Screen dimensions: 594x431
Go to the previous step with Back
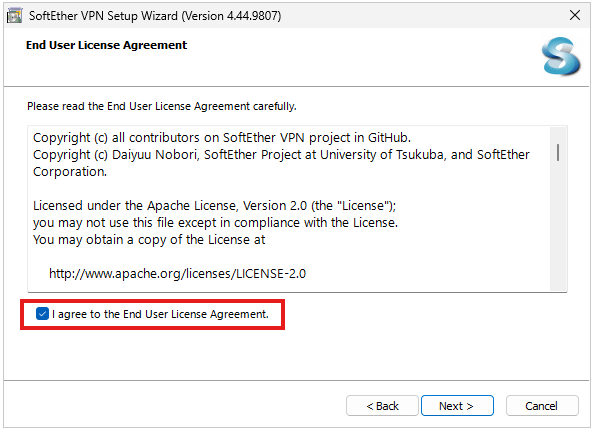click(x=382, y=406)
